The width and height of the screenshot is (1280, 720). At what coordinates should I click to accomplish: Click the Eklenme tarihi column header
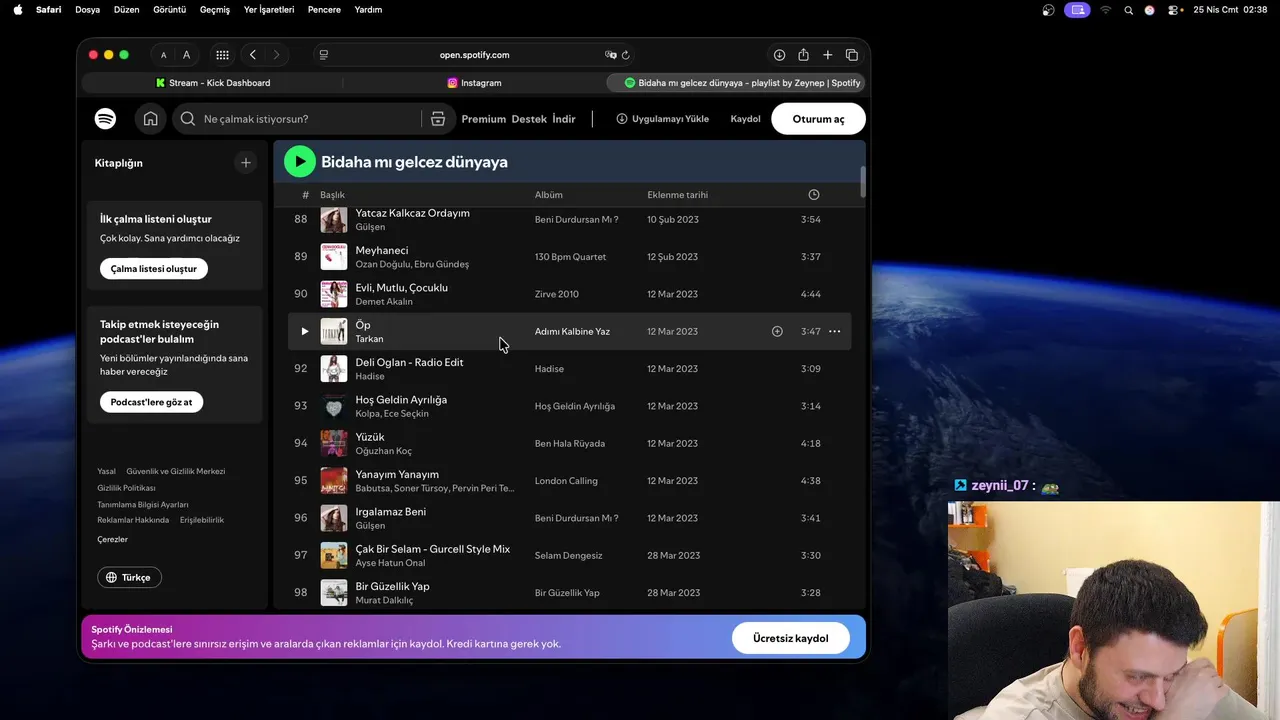click(677, 195)
